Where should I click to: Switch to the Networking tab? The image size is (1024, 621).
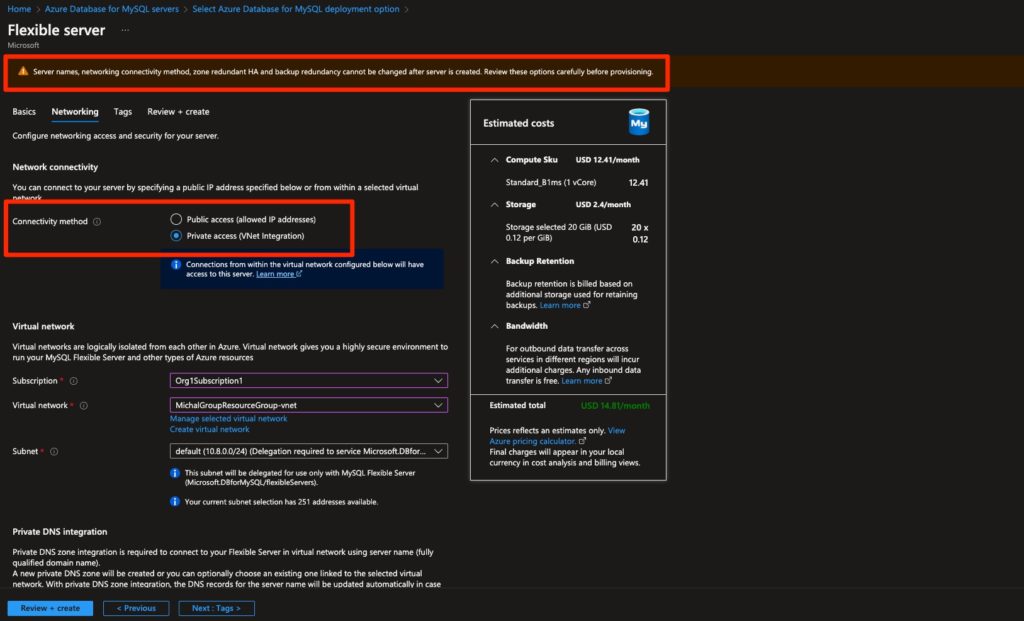point(75,112)
